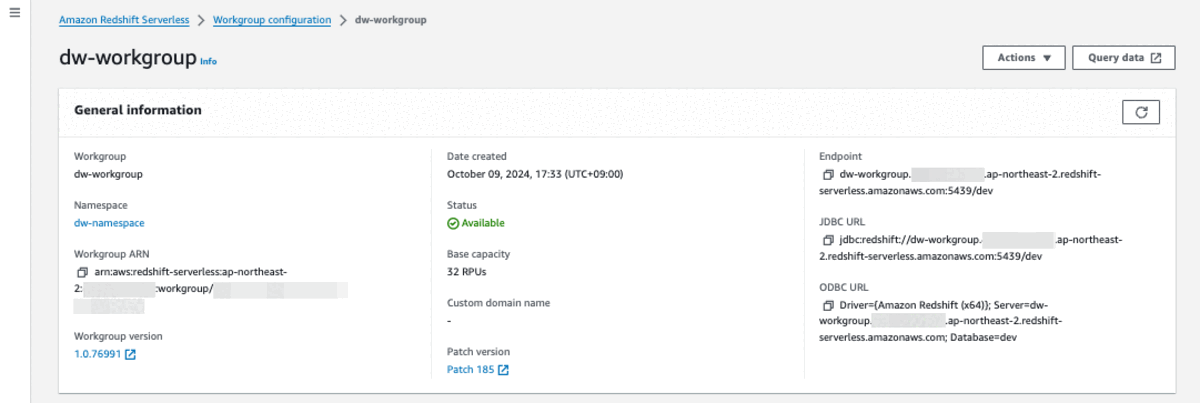1200x403 pixels.
Task: Copy the ODBC URL
Action: click(827, 305)
